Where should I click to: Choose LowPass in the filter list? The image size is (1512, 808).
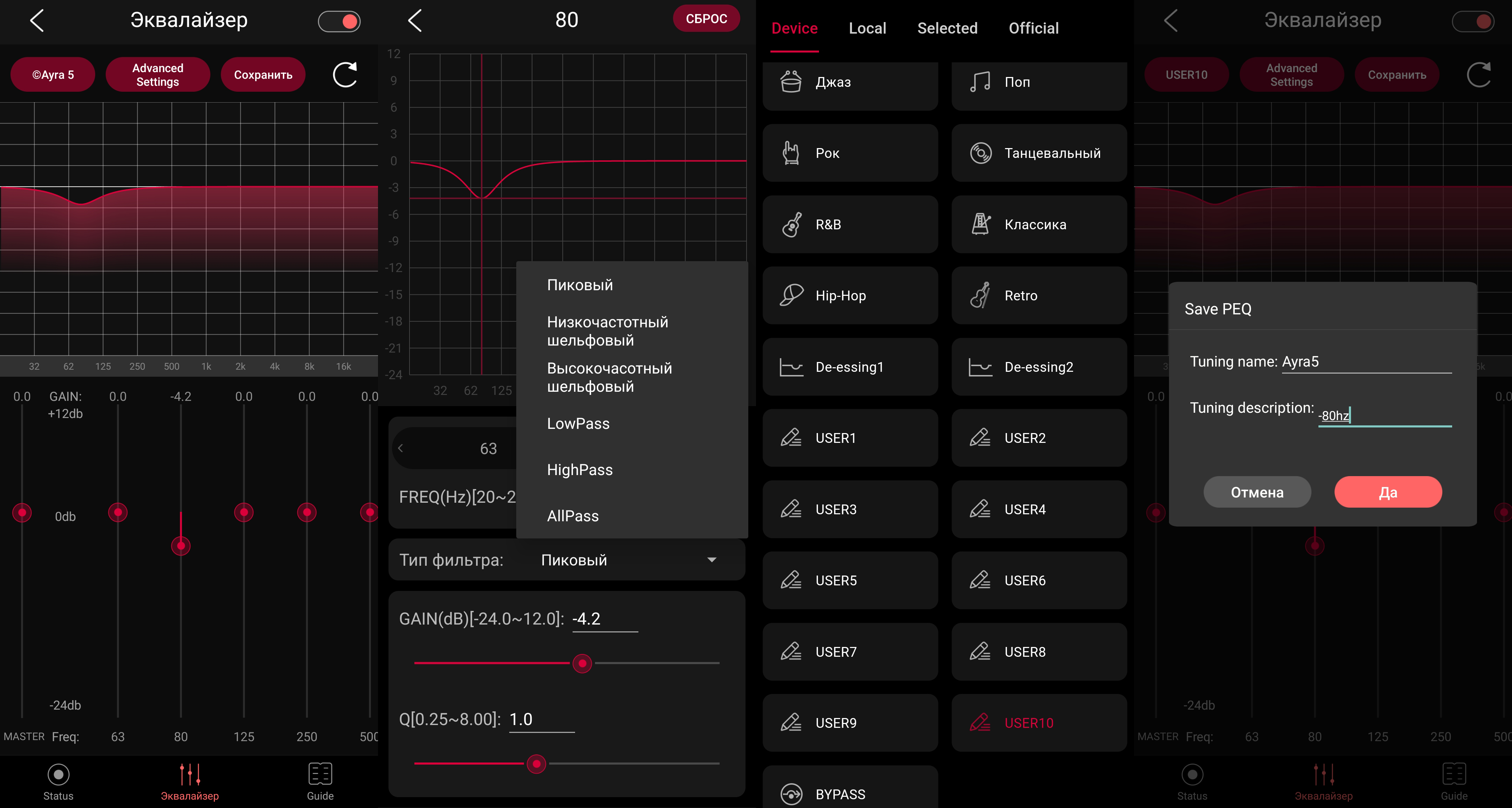tap(578, 423)
